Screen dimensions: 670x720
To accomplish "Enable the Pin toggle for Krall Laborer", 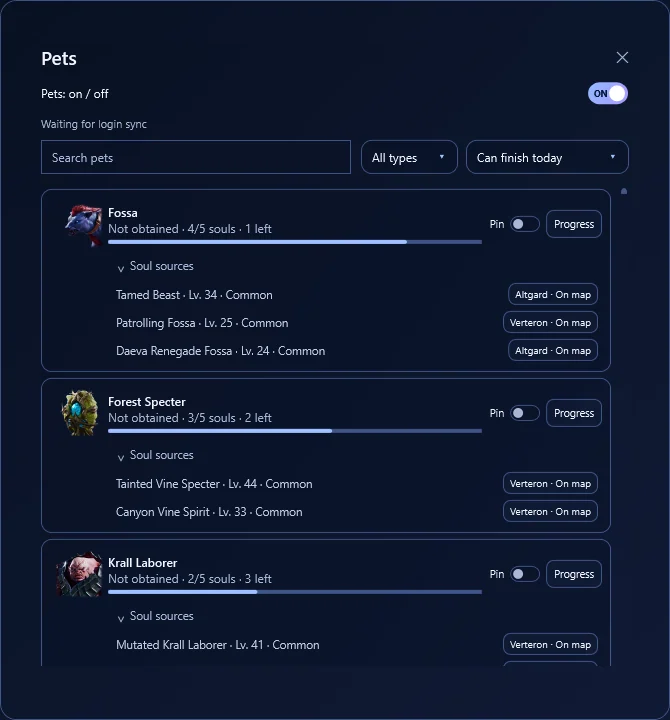I will 524,574.
